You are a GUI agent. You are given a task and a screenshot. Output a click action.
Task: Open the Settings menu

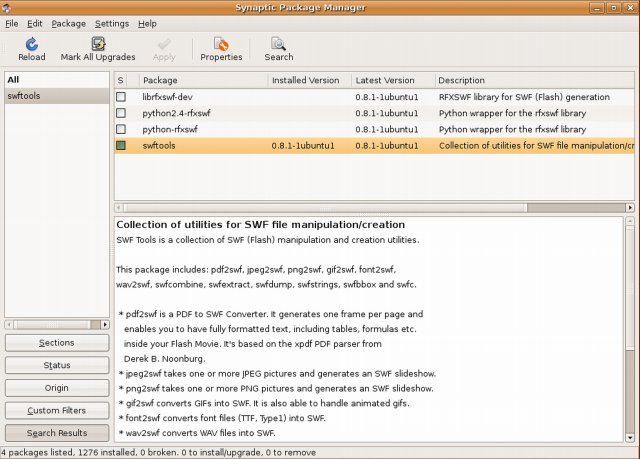click(x=112, y=24)
